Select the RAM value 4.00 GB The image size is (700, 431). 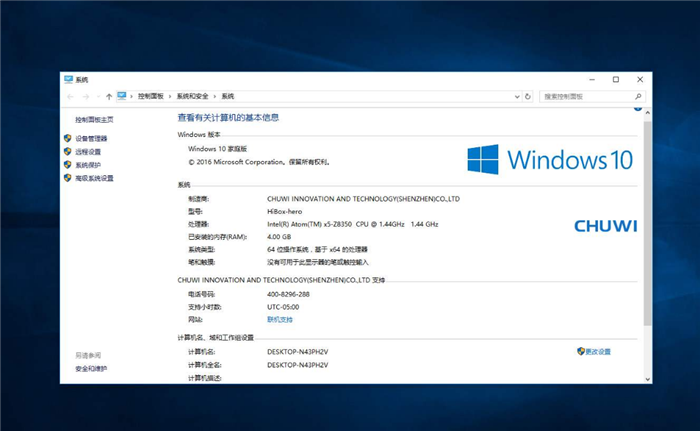click(279, 237)
